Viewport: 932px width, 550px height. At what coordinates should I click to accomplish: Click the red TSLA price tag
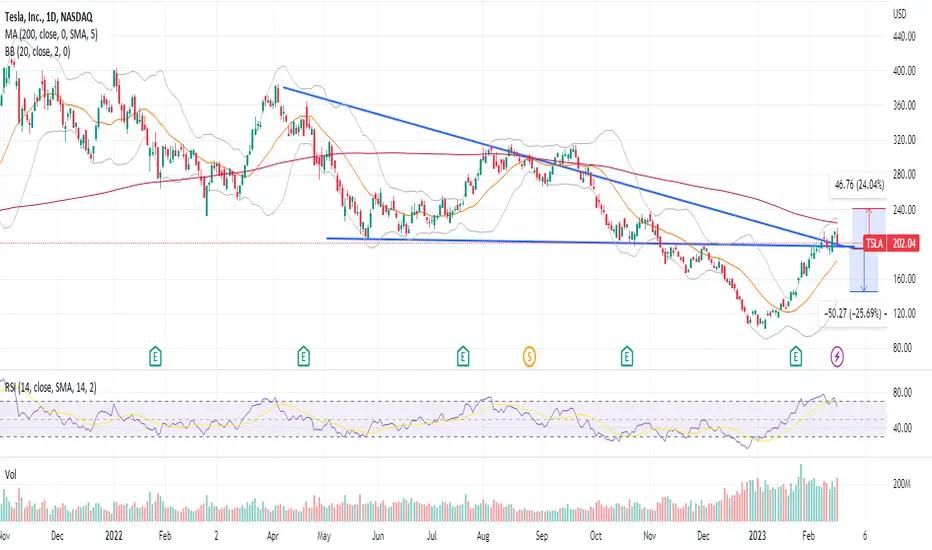(874, 243)
